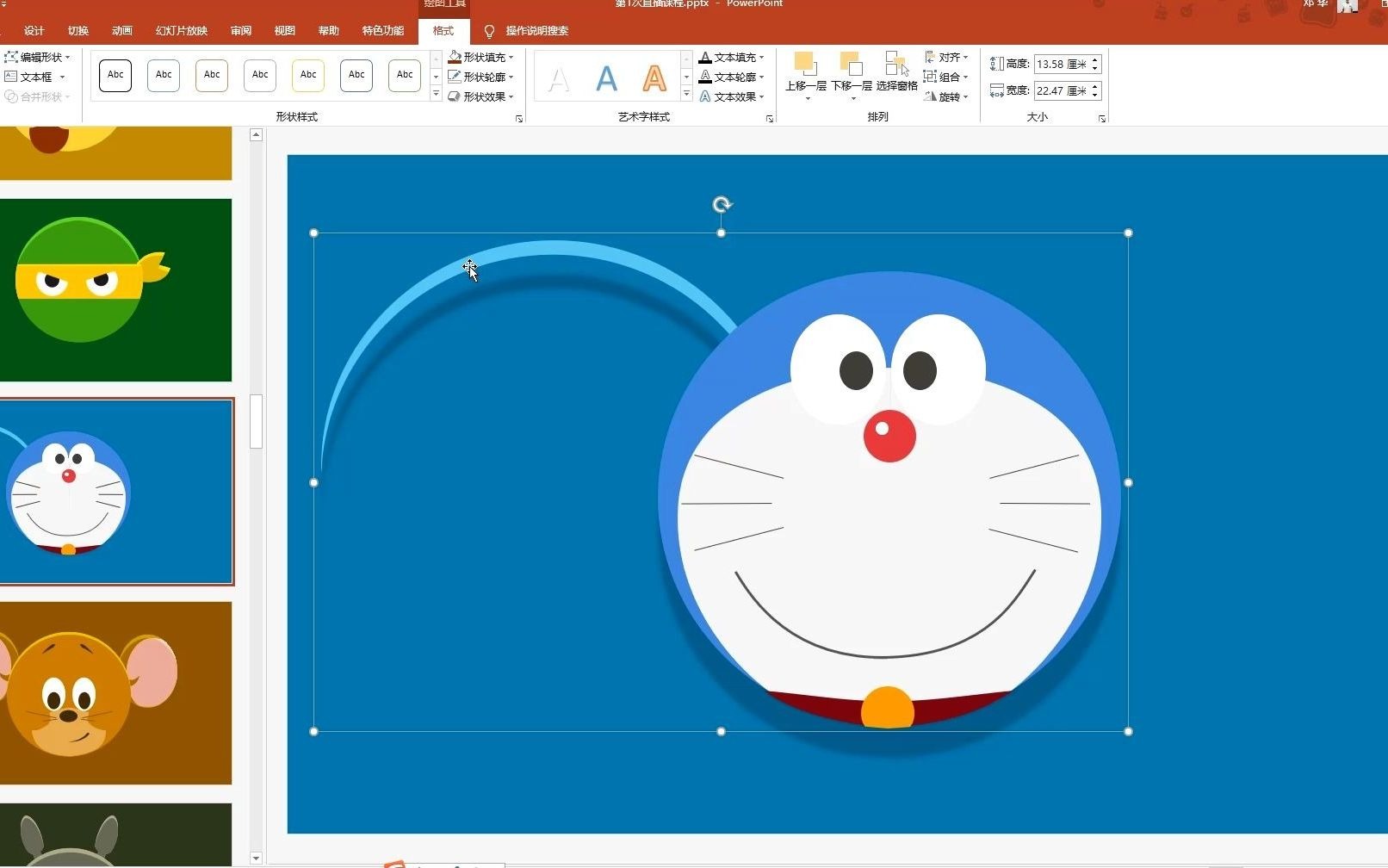Expand the WordArt styles gallery
This screenshot has height=868, width=1388.
(686, 94)
